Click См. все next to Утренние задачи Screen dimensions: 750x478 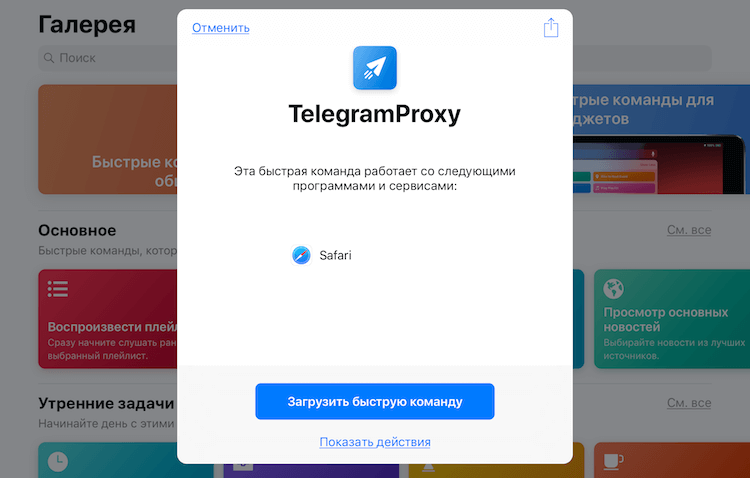[x=689, y=403]
